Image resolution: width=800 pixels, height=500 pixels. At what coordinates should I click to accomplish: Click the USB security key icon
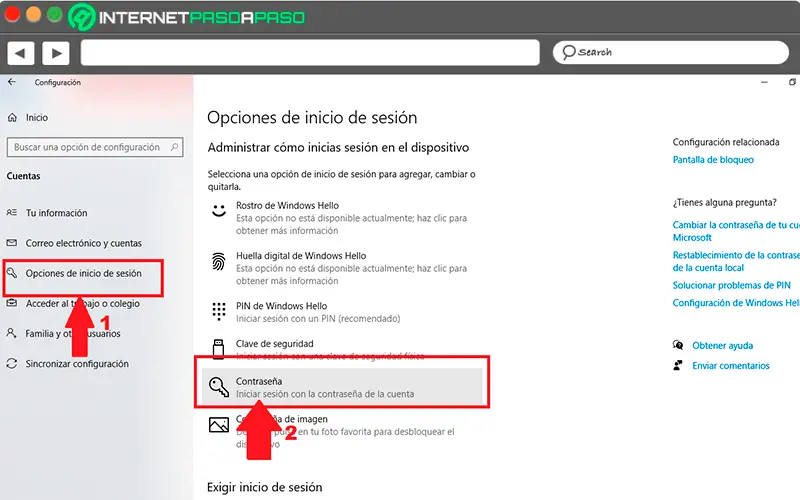[218, 349]
